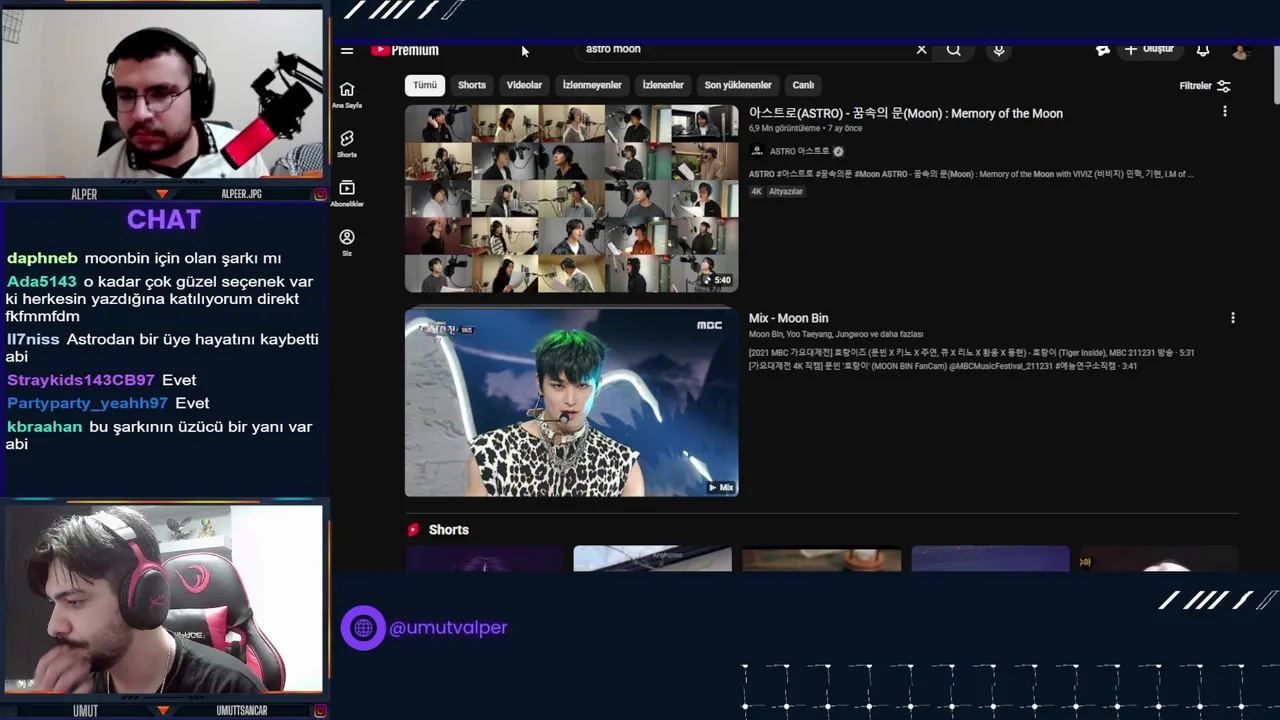This screenshot has height=720, width=1280.
Task: Open the Mix - Moon Bin thumbnail
Action: click(571, 402)
